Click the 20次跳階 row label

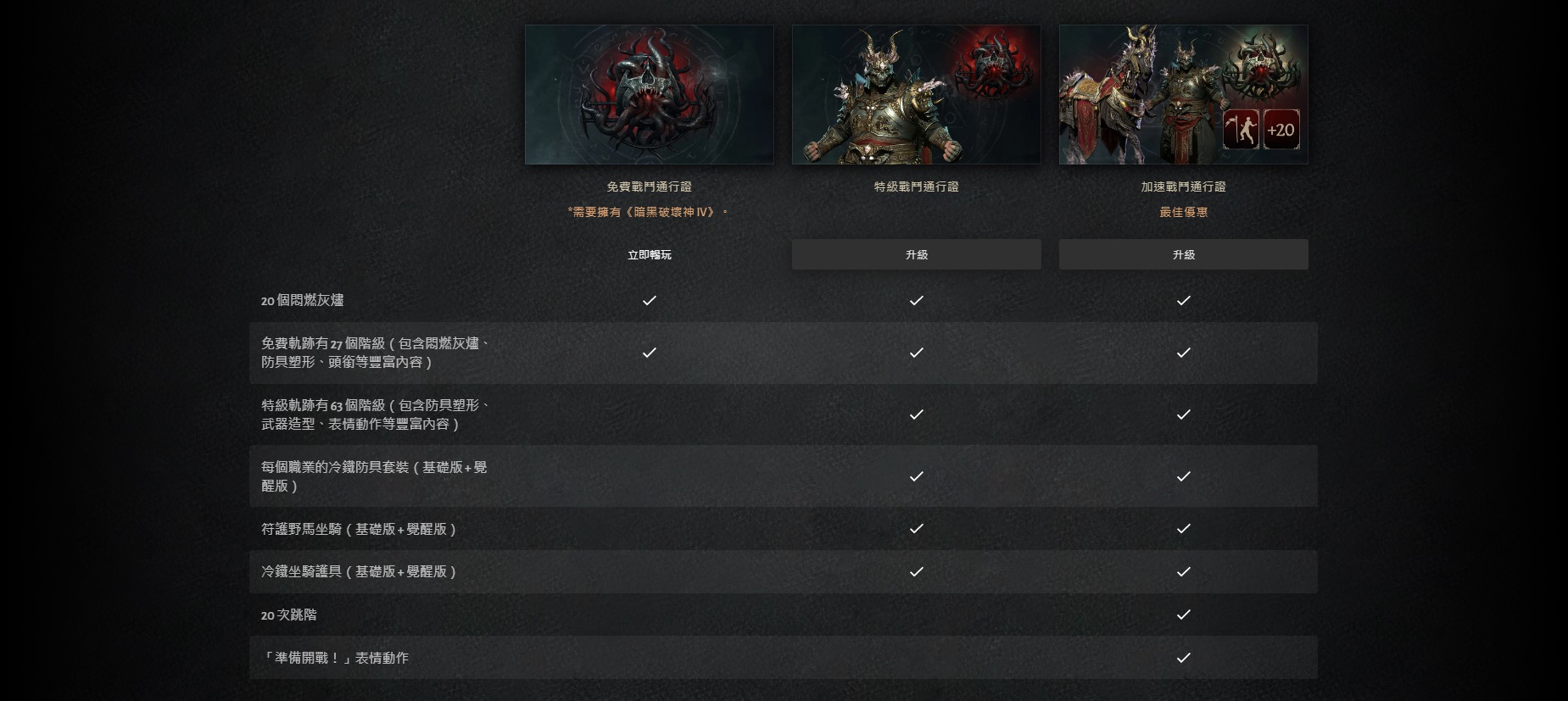coord(289,615)
